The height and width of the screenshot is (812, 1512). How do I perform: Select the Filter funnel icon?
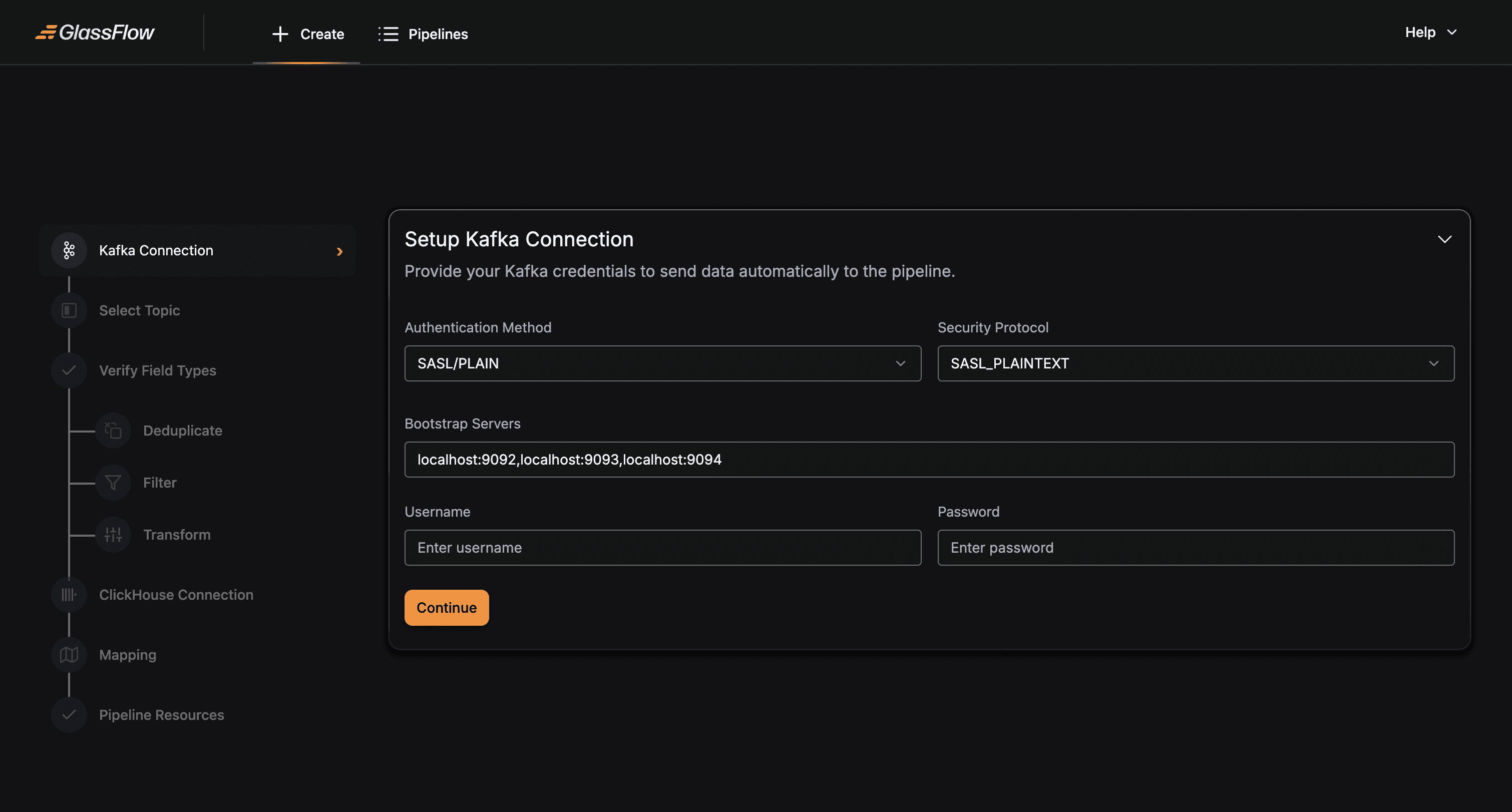pyautogui.click(x=113, y=482)
